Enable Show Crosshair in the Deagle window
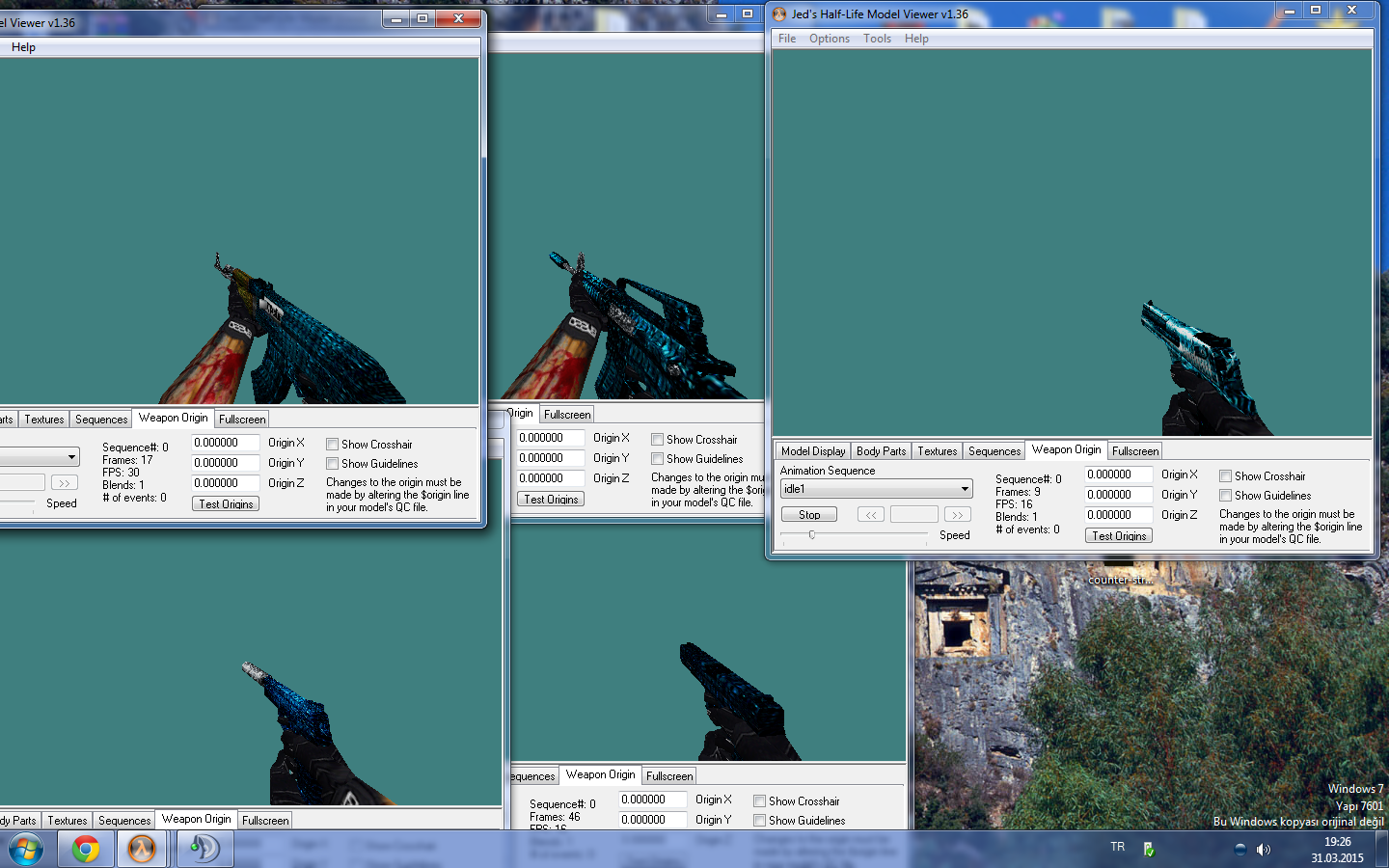 (x=1225, y=476)
